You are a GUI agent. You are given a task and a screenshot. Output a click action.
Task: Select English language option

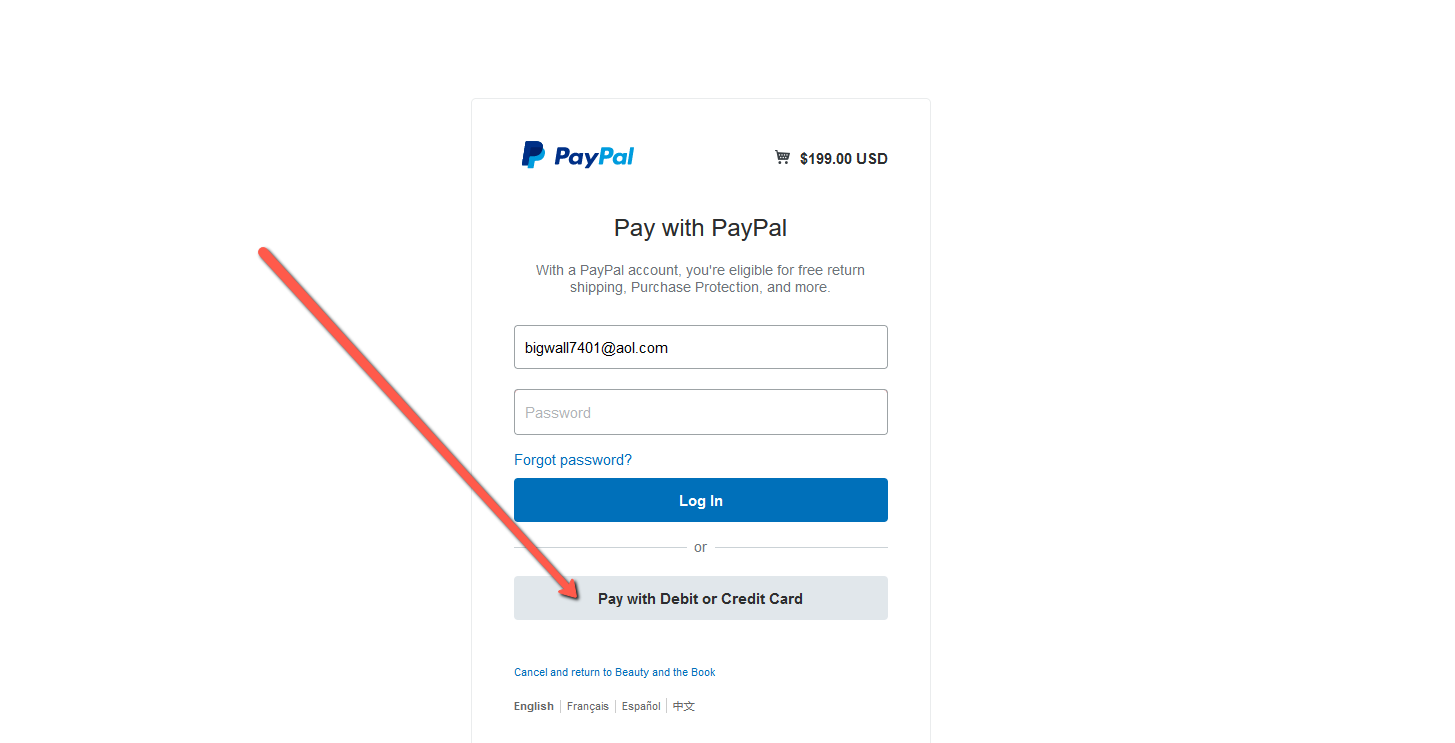point(534,706)
